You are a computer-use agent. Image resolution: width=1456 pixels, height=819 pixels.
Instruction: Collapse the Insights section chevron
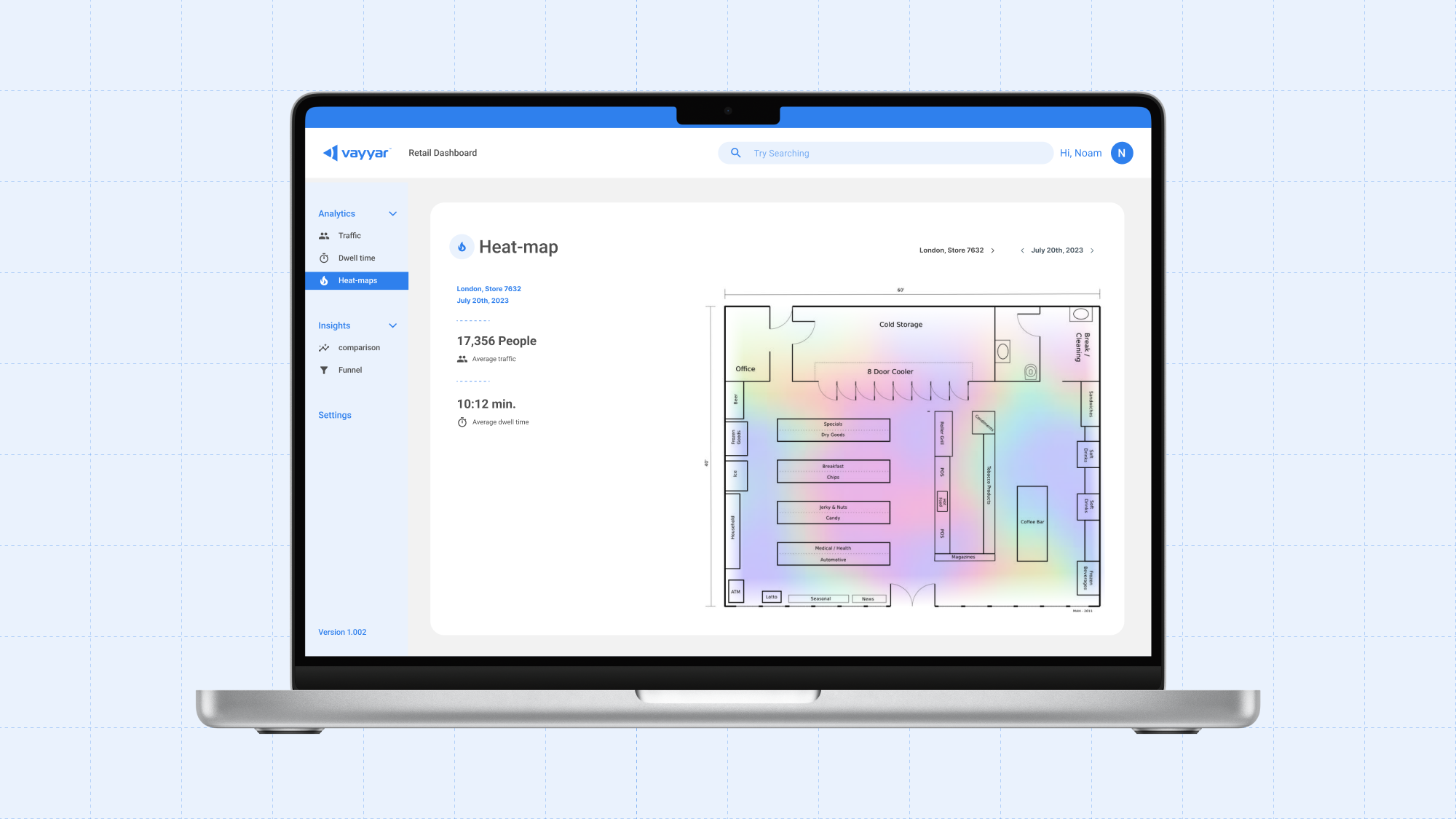[x=393, y=326]
